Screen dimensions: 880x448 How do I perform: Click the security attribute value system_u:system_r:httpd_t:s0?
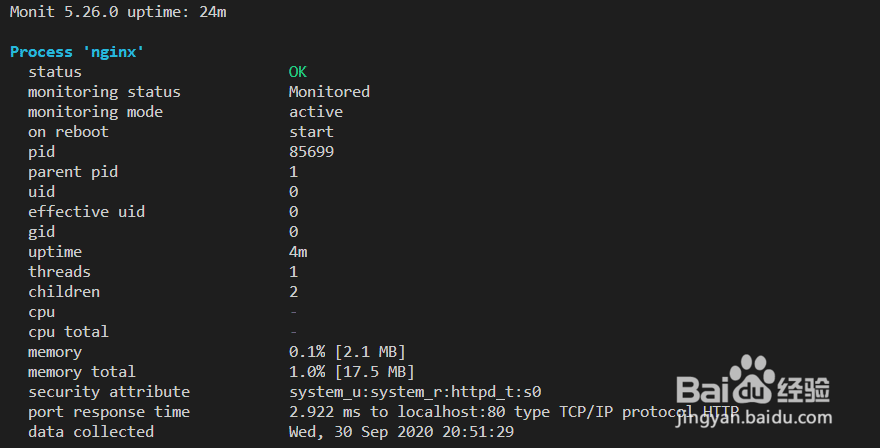coord(415,392)
